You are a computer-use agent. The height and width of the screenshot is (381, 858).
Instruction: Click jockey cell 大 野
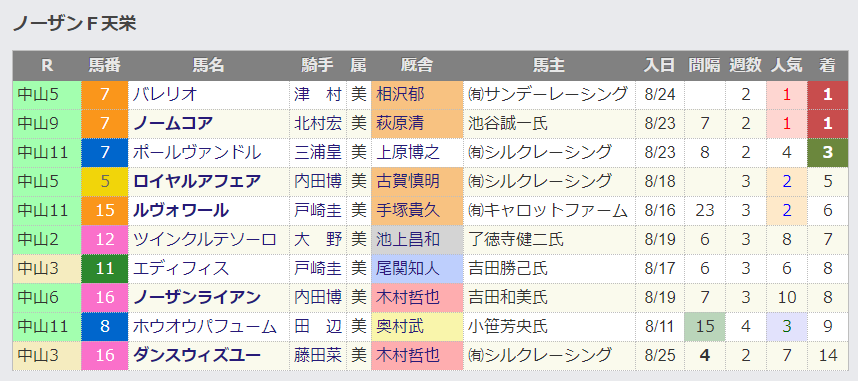click(317, 239)
